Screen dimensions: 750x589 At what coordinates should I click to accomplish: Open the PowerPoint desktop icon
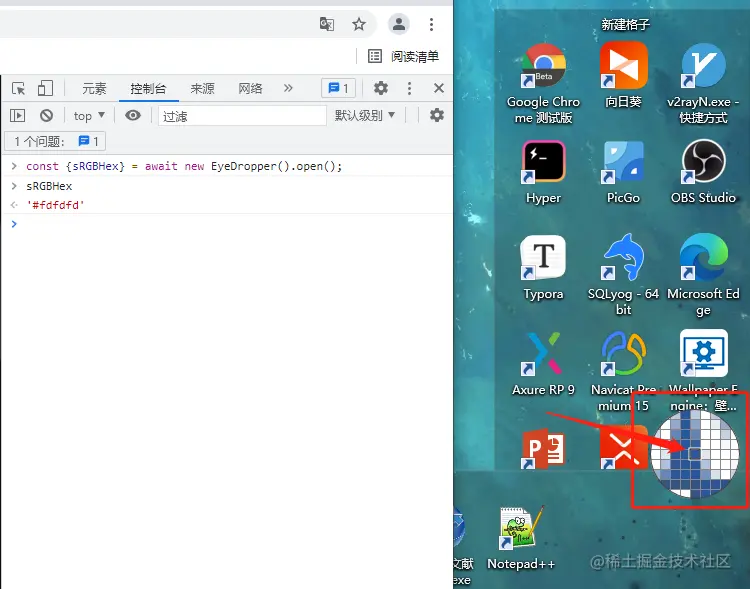[543, 449]
